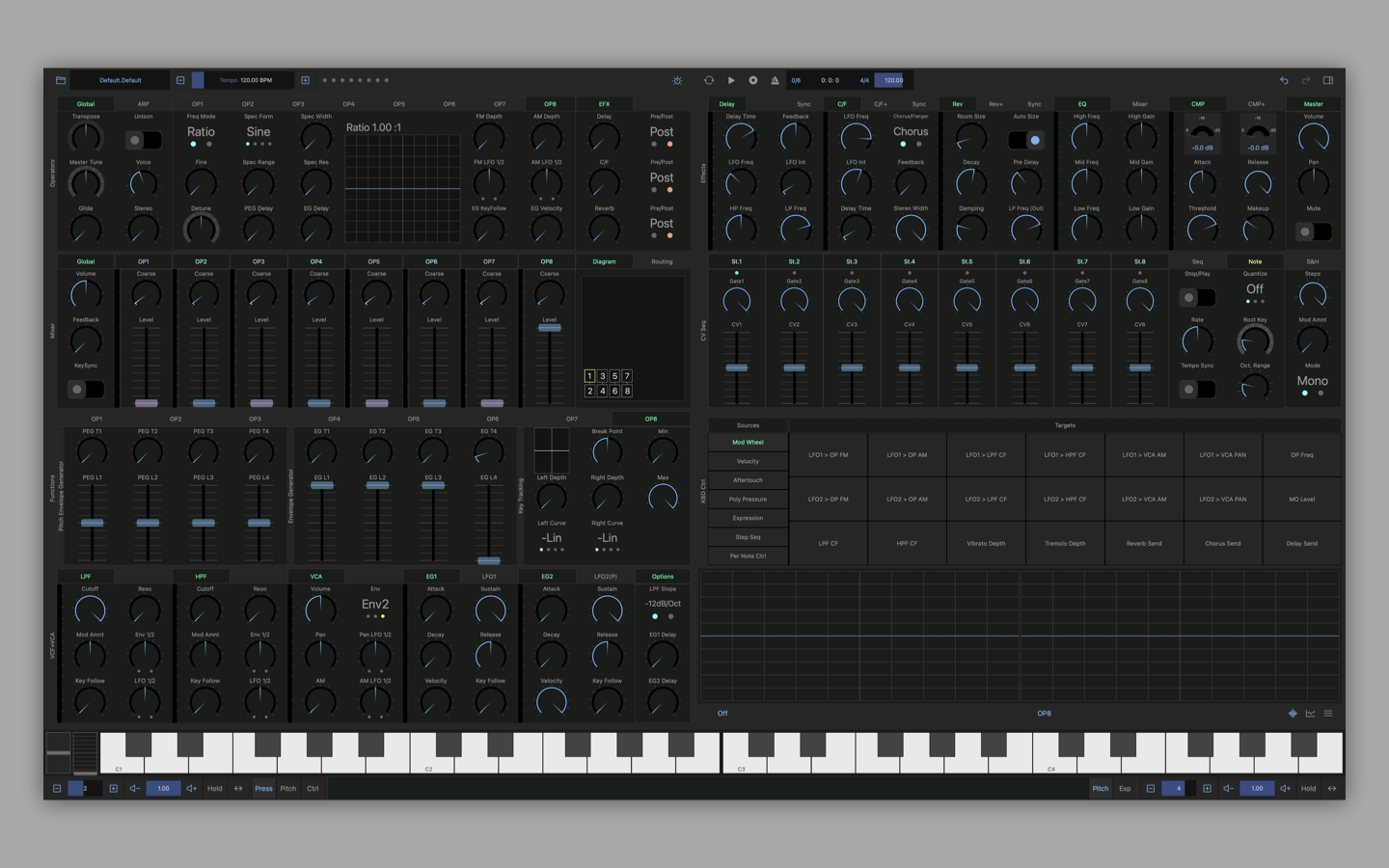Click volume-down speaker icon near Exp

pos(1229,788)
